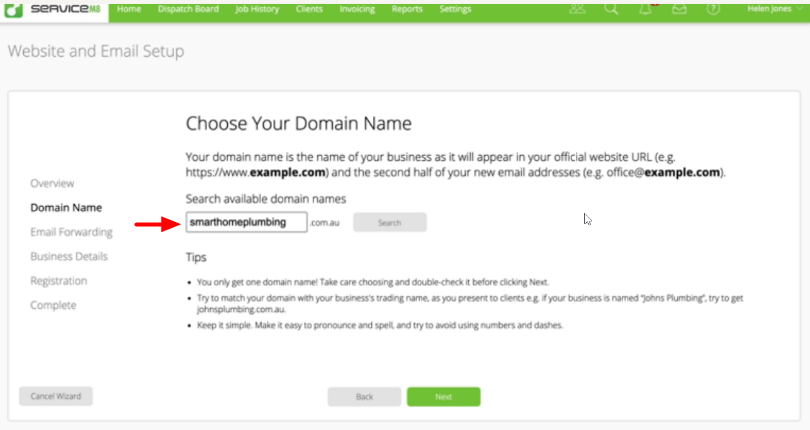This screenshot has height=430, width=810.
Task: Open the Settings menu
Action: click(455, 9)
